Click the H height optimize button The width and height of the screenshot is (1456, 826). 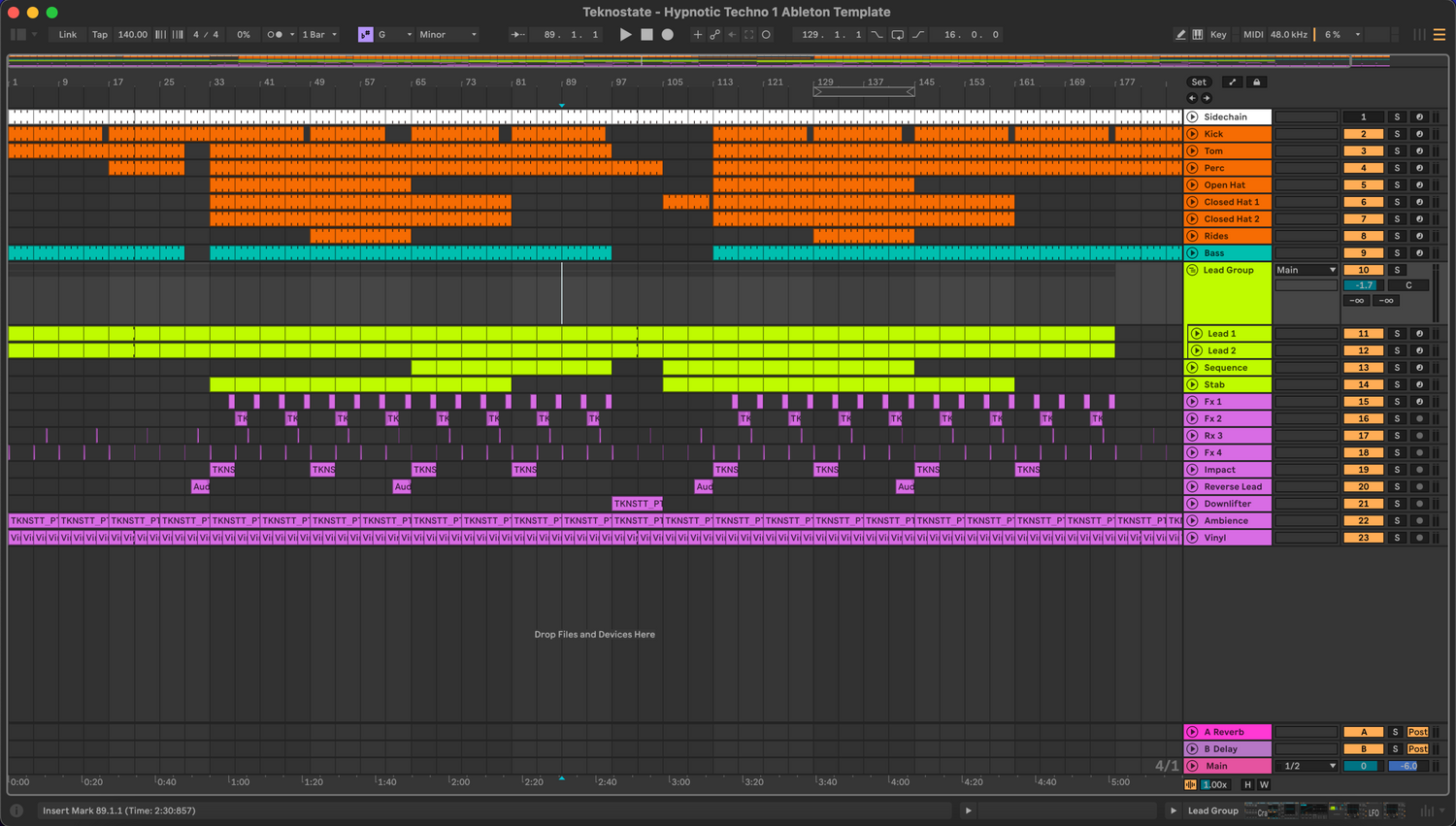[1248, 784]
